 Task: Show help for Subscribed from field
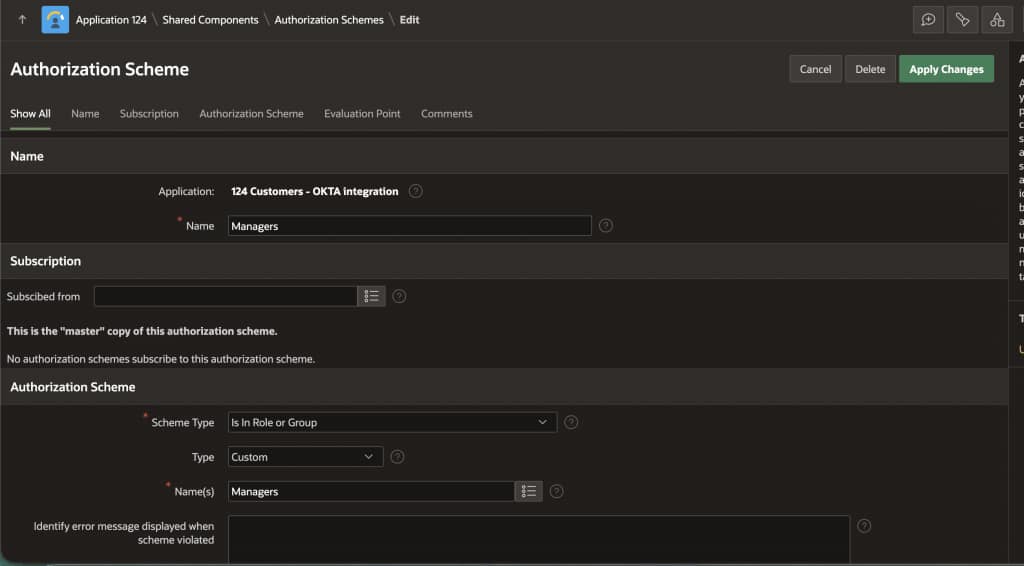coord(399,296)
